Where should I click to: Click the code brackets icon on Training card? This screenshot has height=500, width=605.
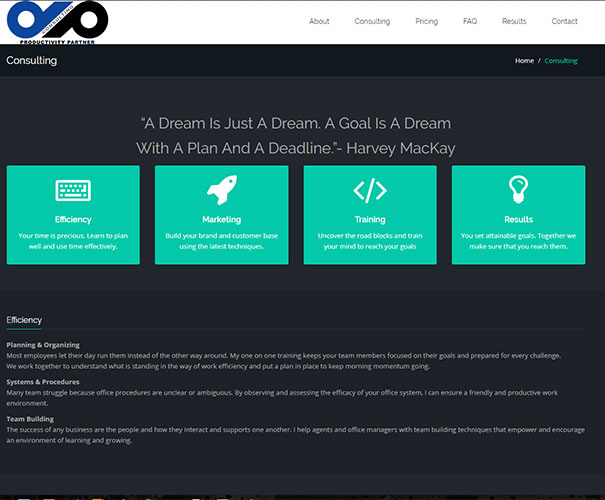pyautogui.click(x=370, y=190)
